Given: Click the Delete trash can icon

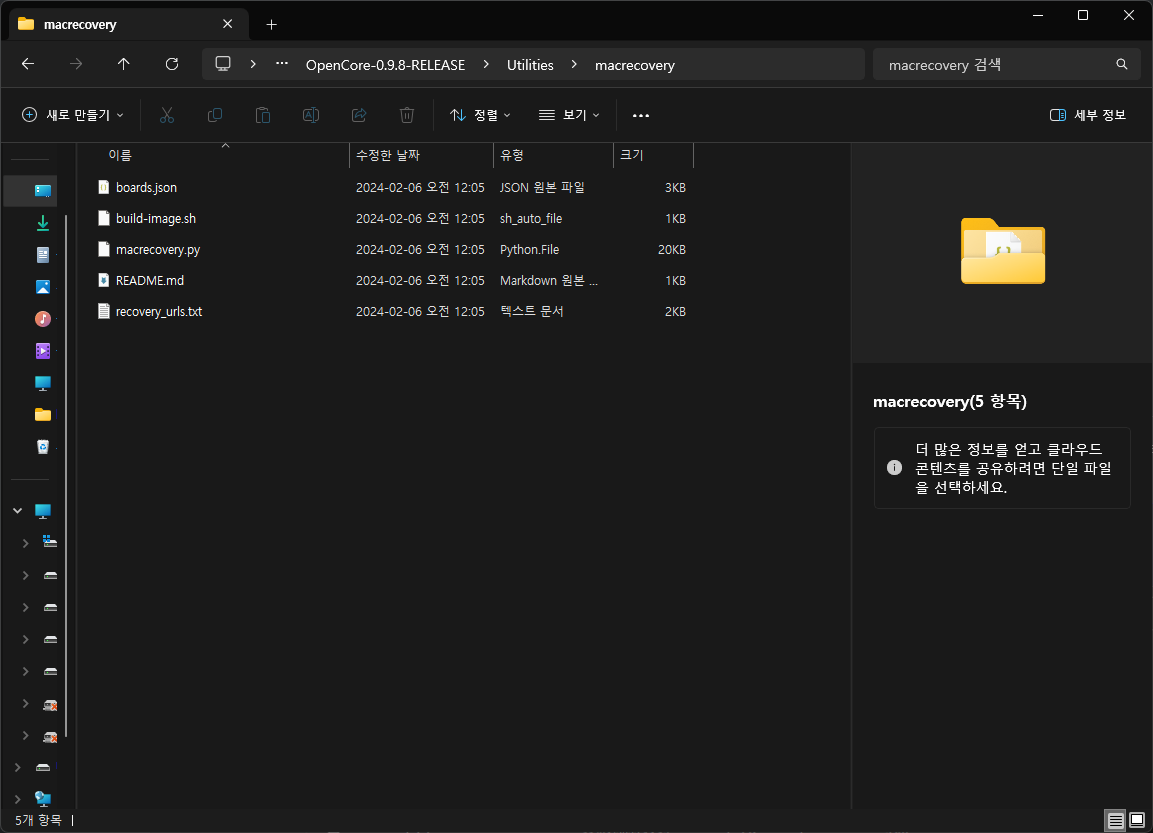Looking at the screenshot, I should click(407, 115).
